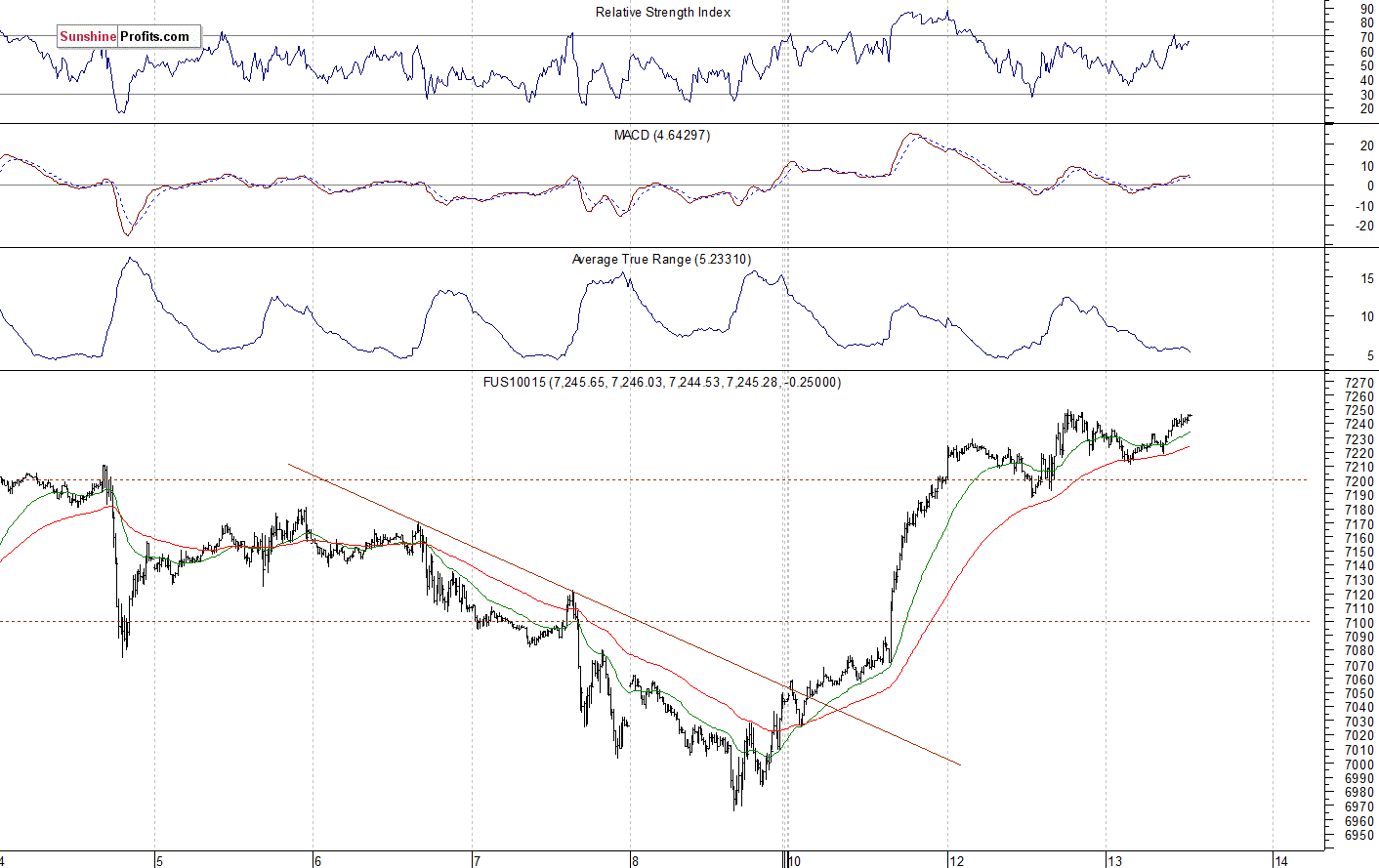The width and height of the screenshot is (1379, 868).
Task: Click date label 13 on time axis
Action: [1114, 860]
